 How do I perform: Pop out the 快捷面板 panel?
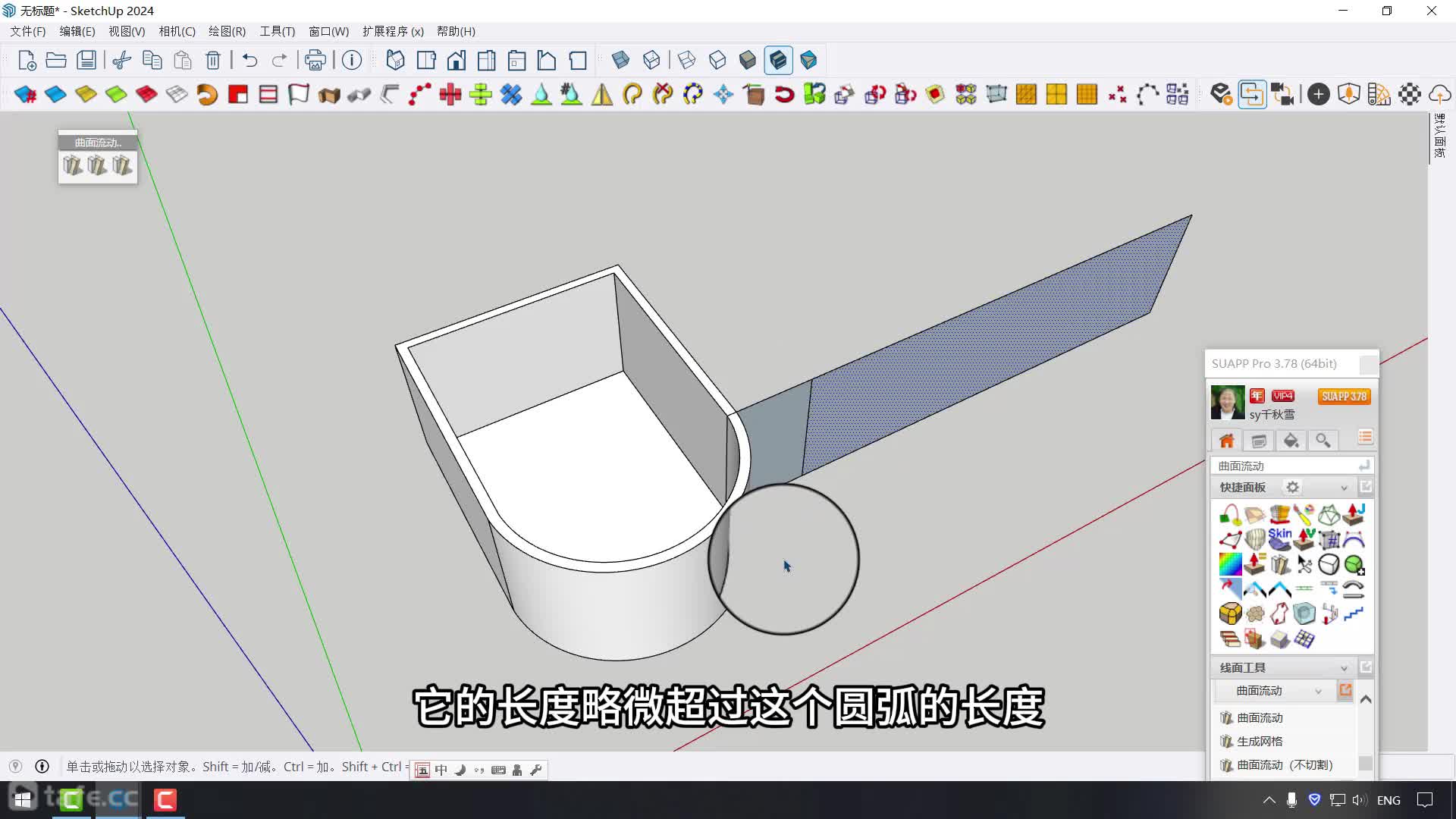point(1366,487)
